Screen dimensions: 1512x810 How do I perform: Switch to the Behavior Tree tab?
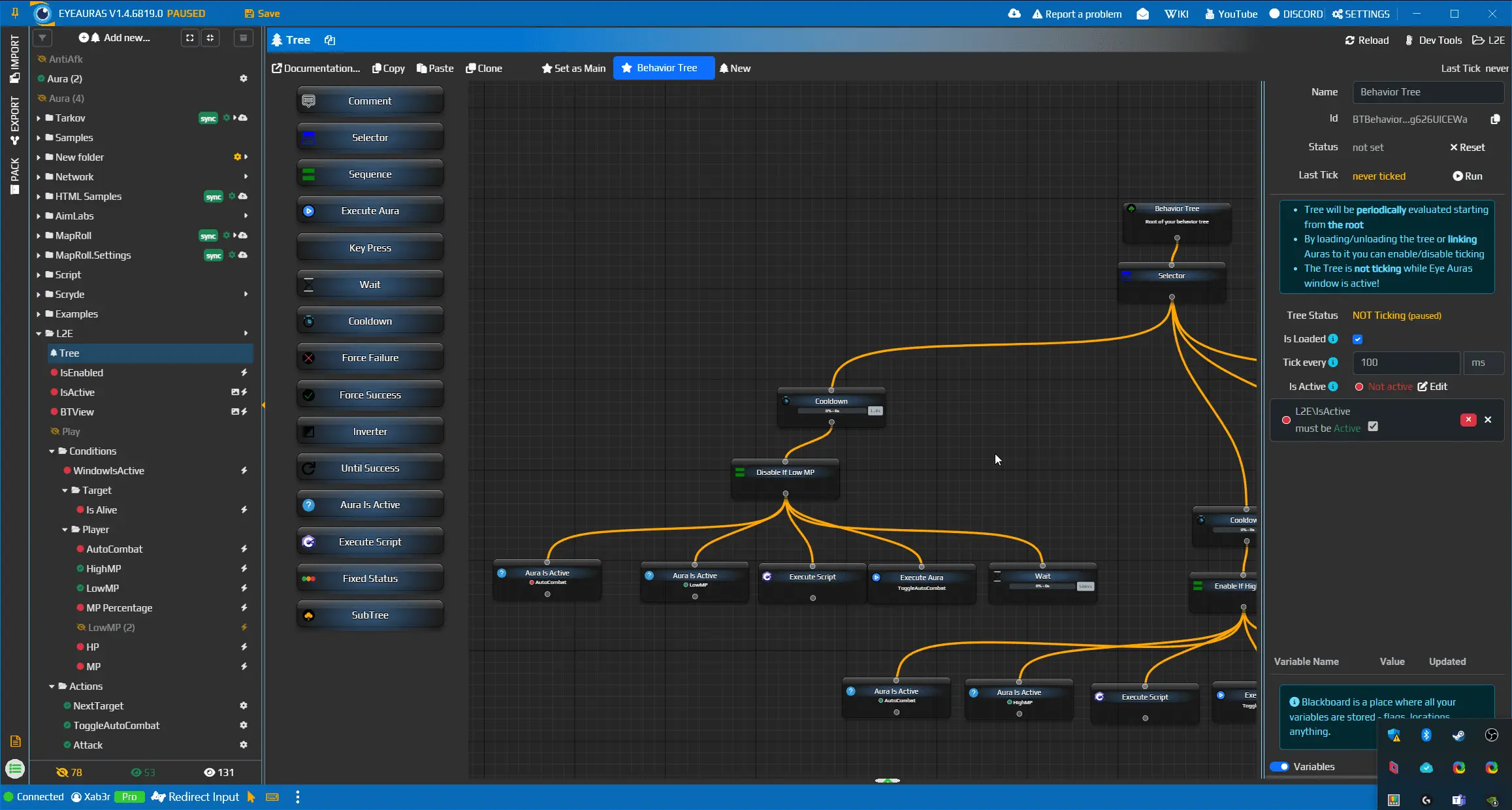pyautogui.click(x=663, y=67)
